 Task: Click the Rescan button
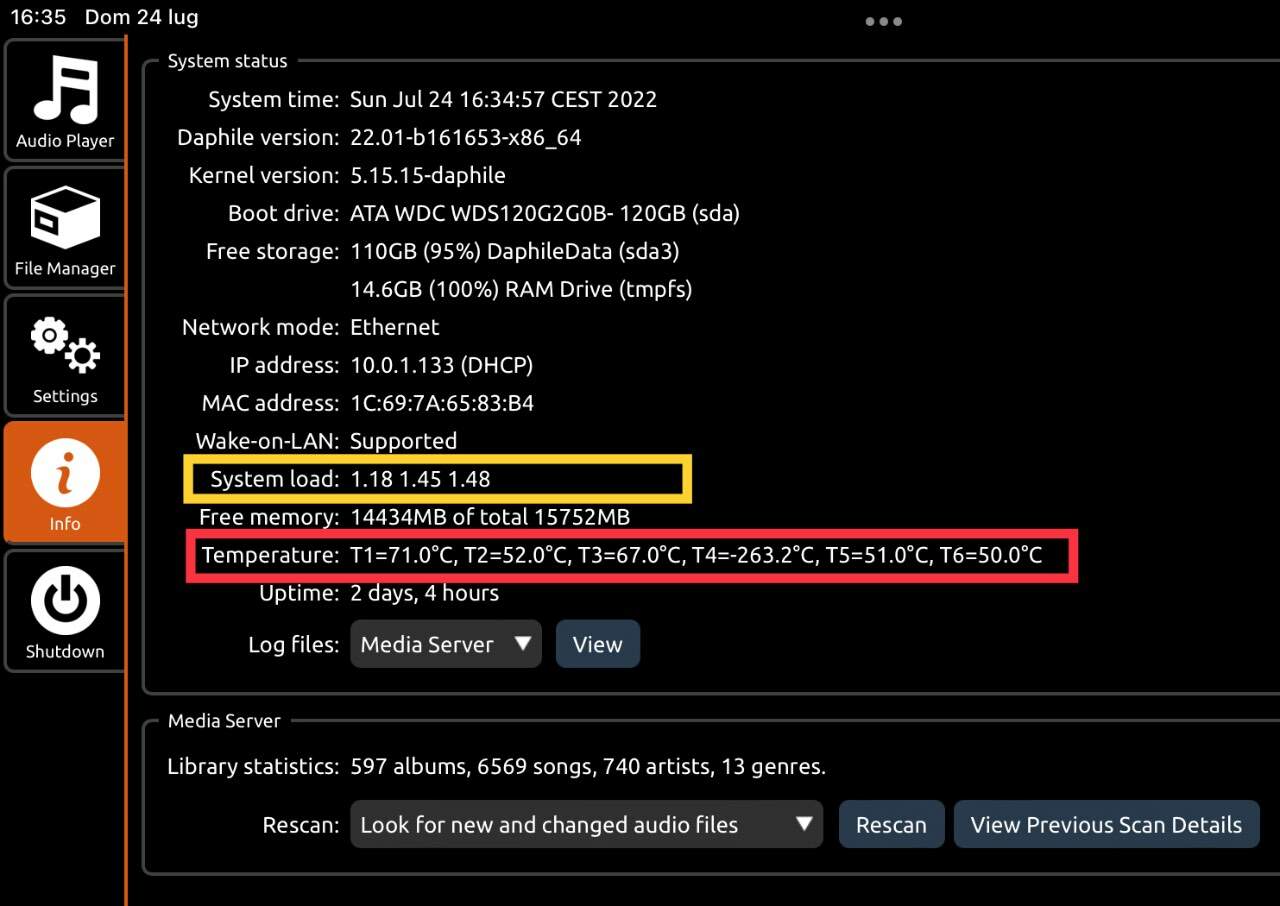click(891, 825)
